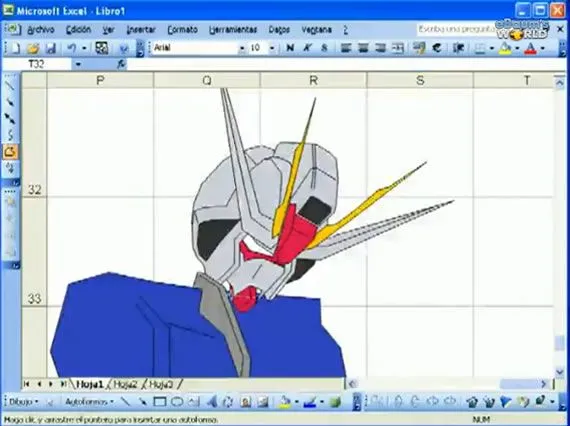The height and width of the screenshot is (426, 570).
Task: Open the Insertar menu
Action: point(141,30)
